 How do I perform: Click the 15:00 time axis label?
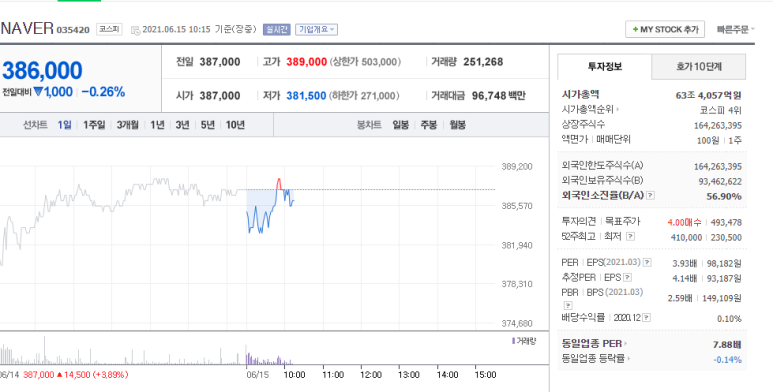tap(485, 375)
